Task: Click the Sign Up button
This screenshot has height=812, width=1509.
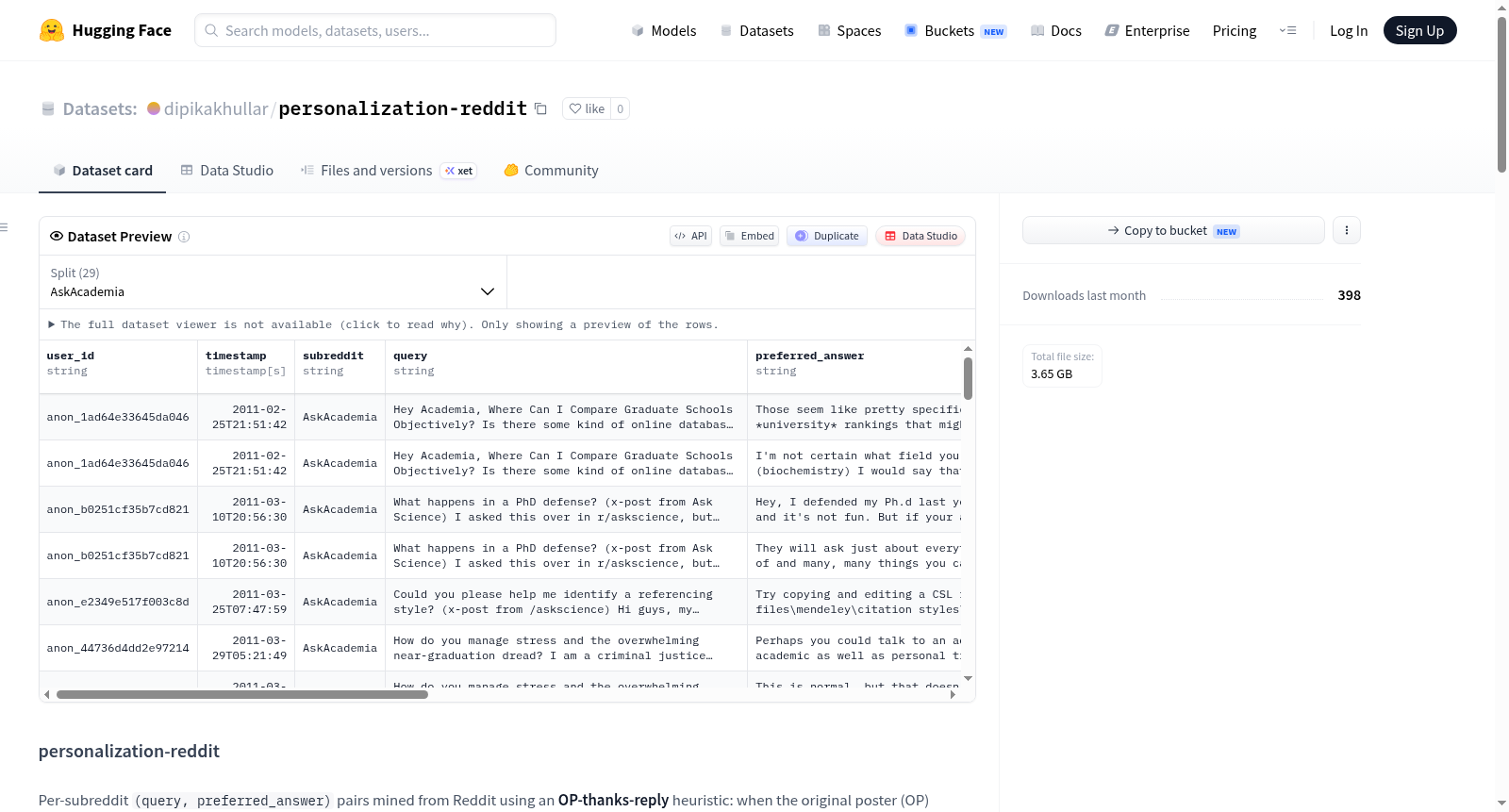Action: tap(1419, 30)
